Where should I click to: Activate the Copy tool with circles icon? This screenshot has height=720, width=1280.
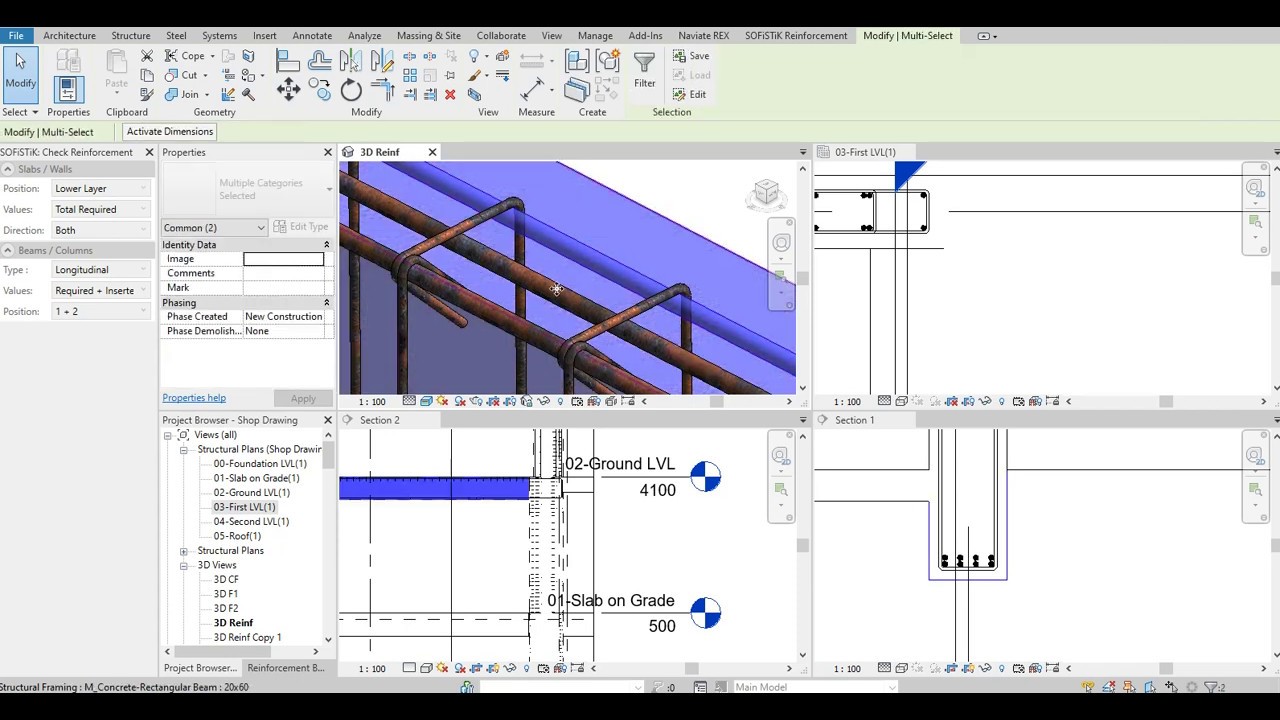tap(320, 91)
